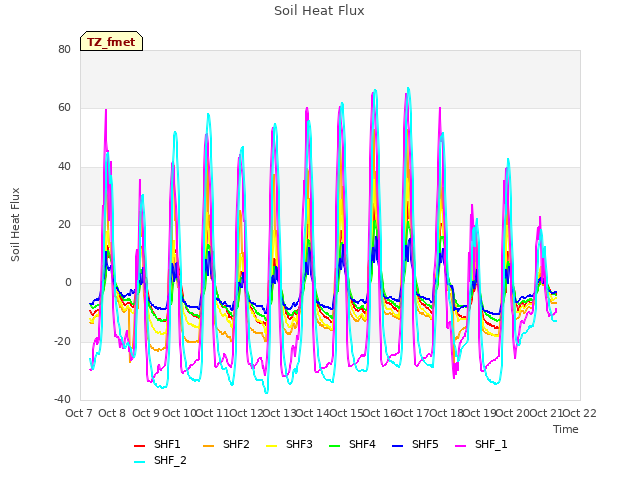The width and height of the screenshot is (640, 480).
Task: Click the vertical Soil Heat Flux axis label
Action: [x=15, y=224]
